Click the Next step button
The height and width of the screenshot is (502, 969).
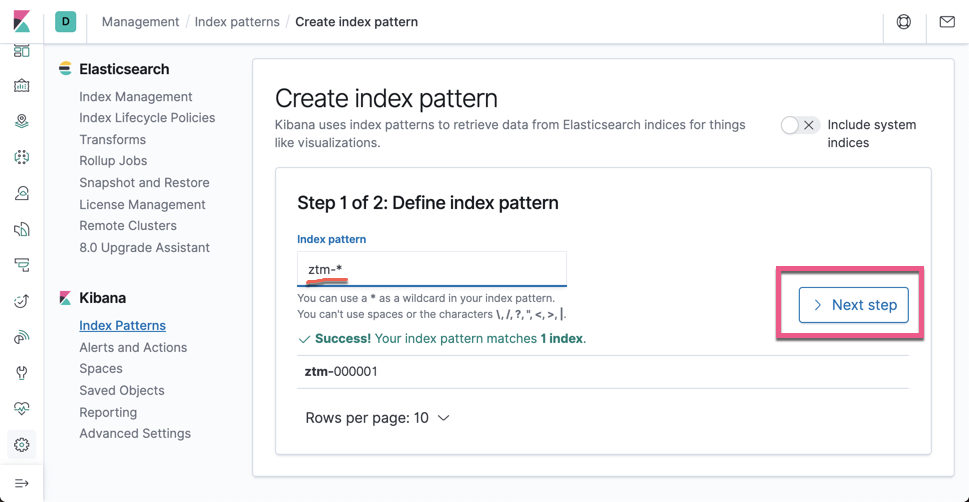pyautogui.click(x=853, y=305)
